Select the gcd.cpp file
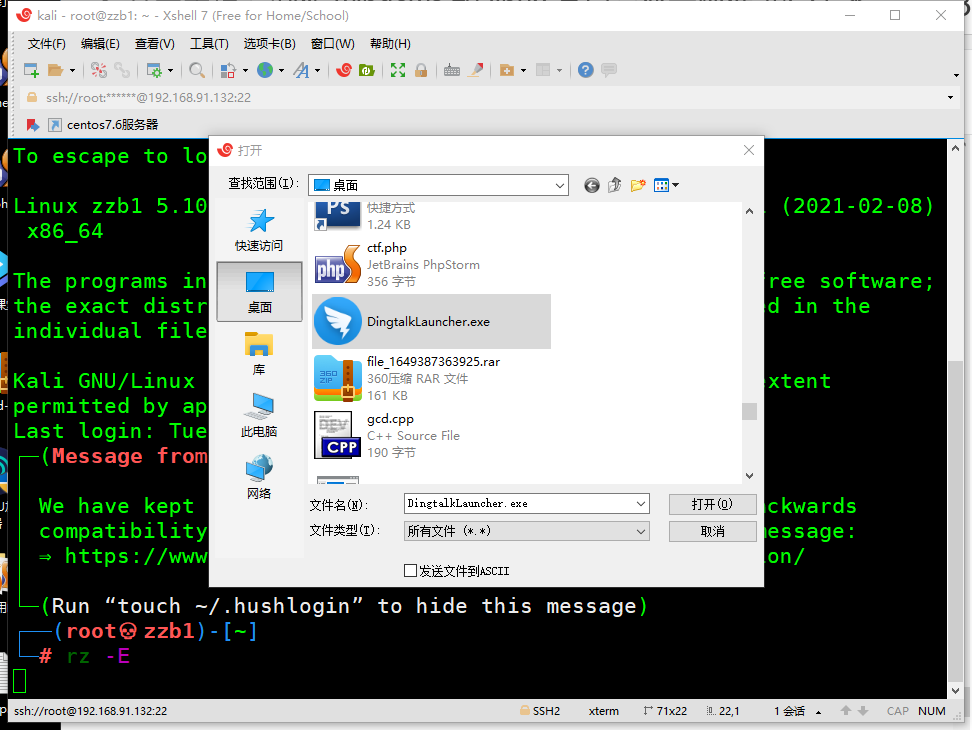The image size is (972, 730). coord(431,436)
